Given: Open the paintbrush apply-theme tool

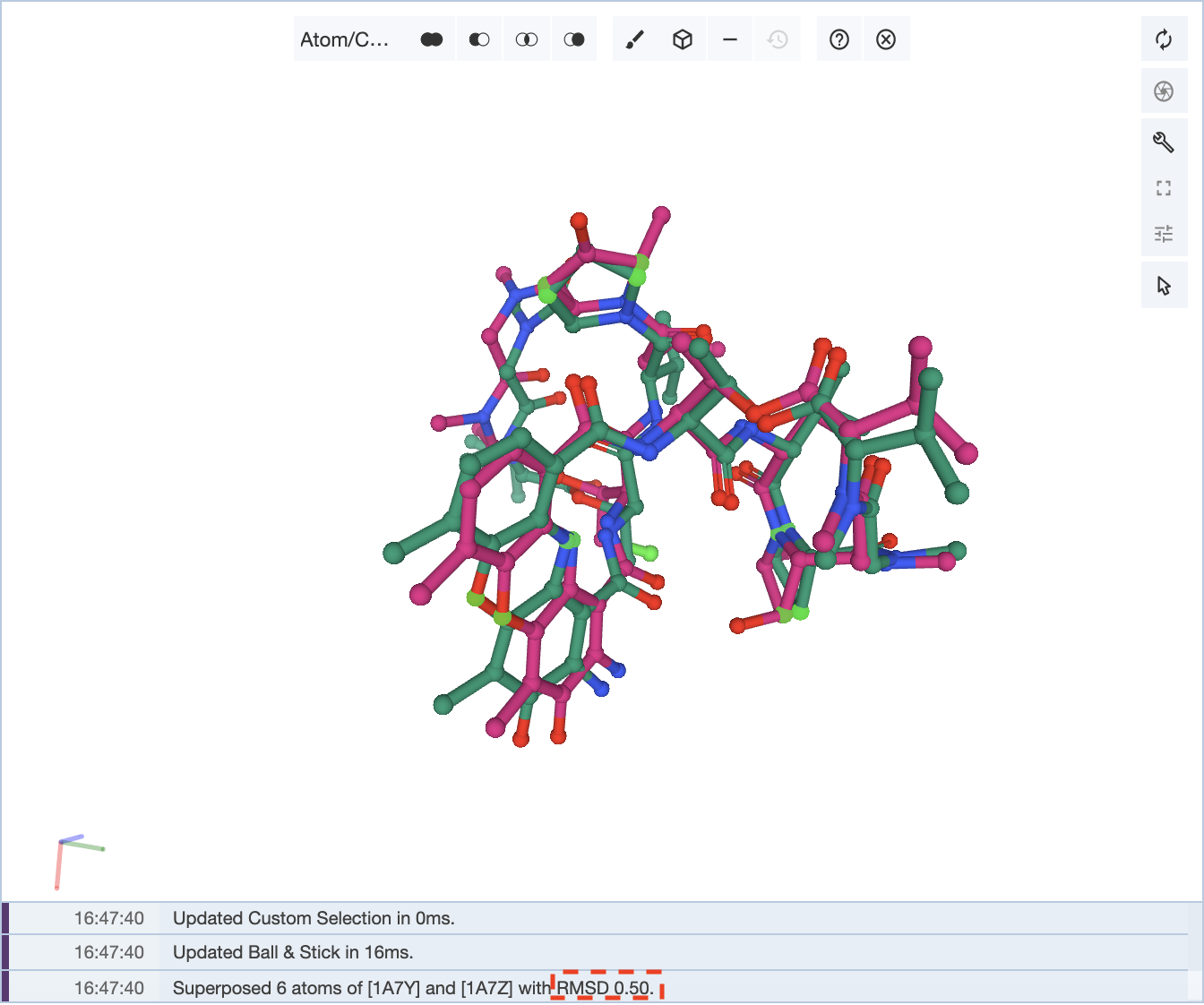Looking at the screenshot, I should pos(635,39).
